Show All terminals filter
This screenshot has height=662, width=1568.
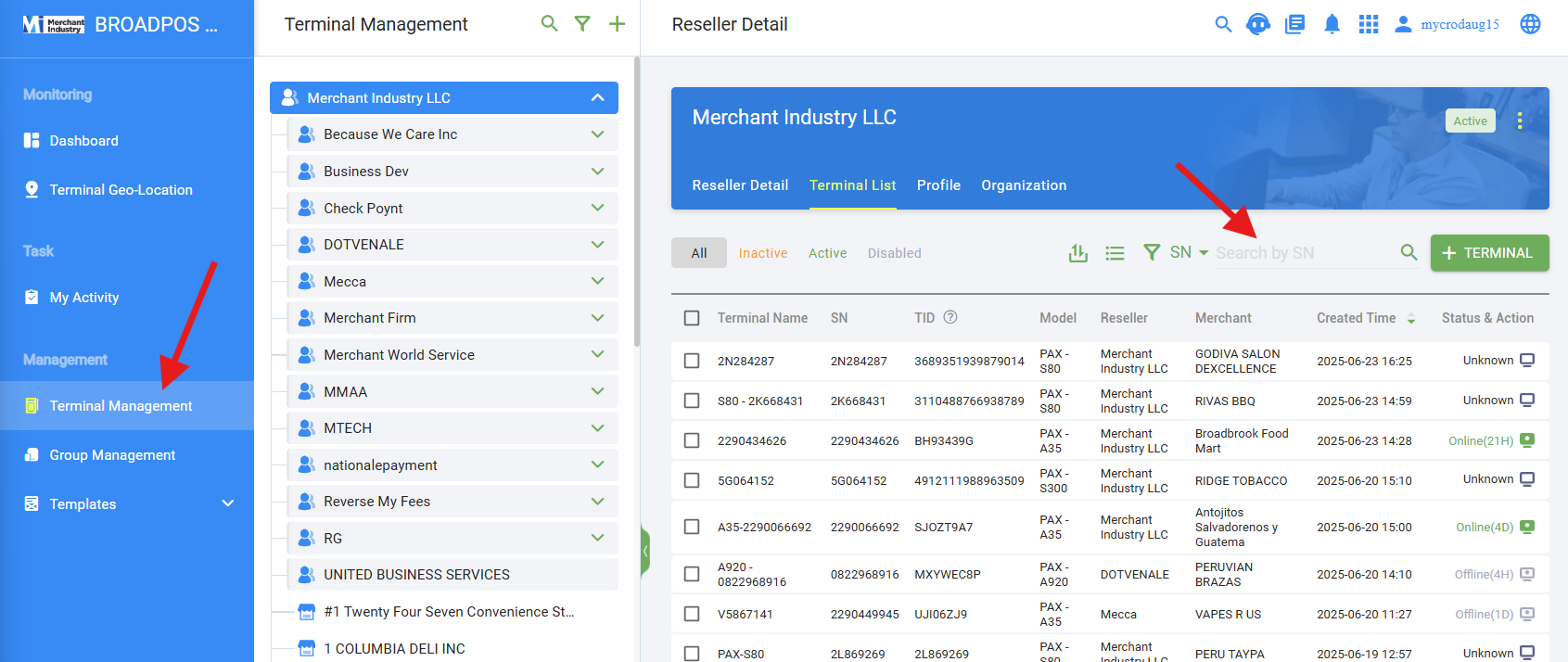[699, 252]
